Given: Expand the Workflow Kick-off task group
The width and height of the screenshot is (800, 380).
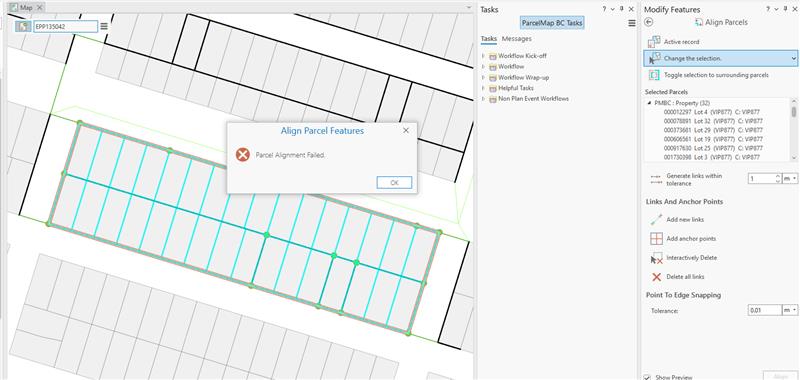Looking at the screenshot, I should (x=484, y=56).
